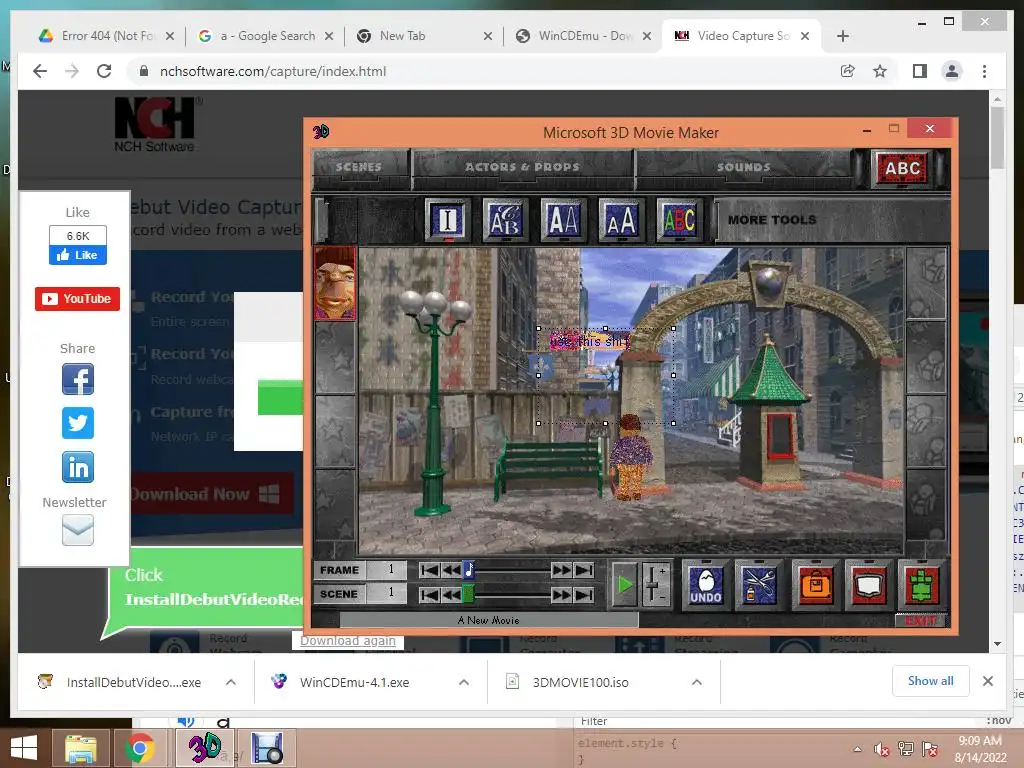This screenshot has width=1024, height=768.
Task: Open the SCENES menu tab
Action: pos(359,167)
